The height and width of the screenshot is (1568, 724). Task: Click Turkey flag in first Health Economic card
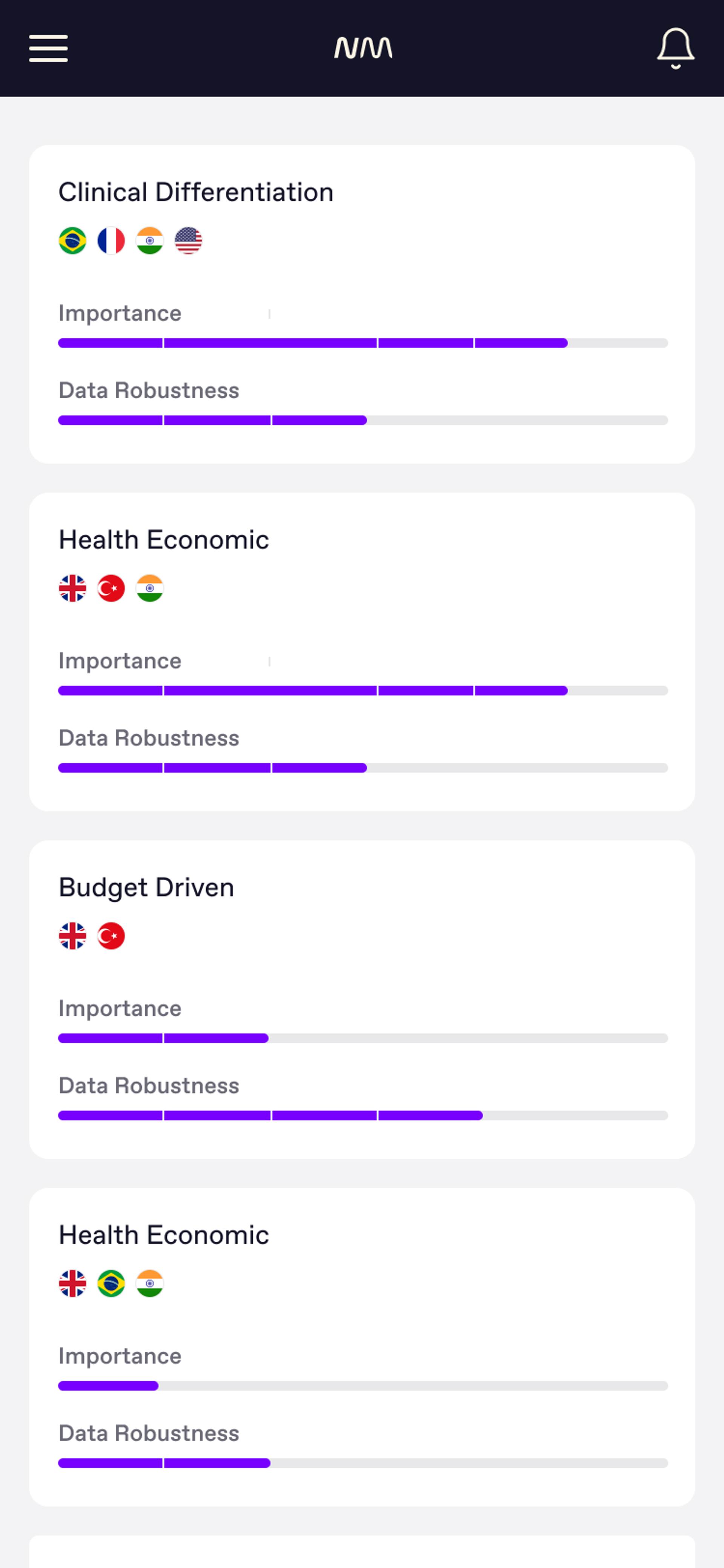(x=111, y=588)
